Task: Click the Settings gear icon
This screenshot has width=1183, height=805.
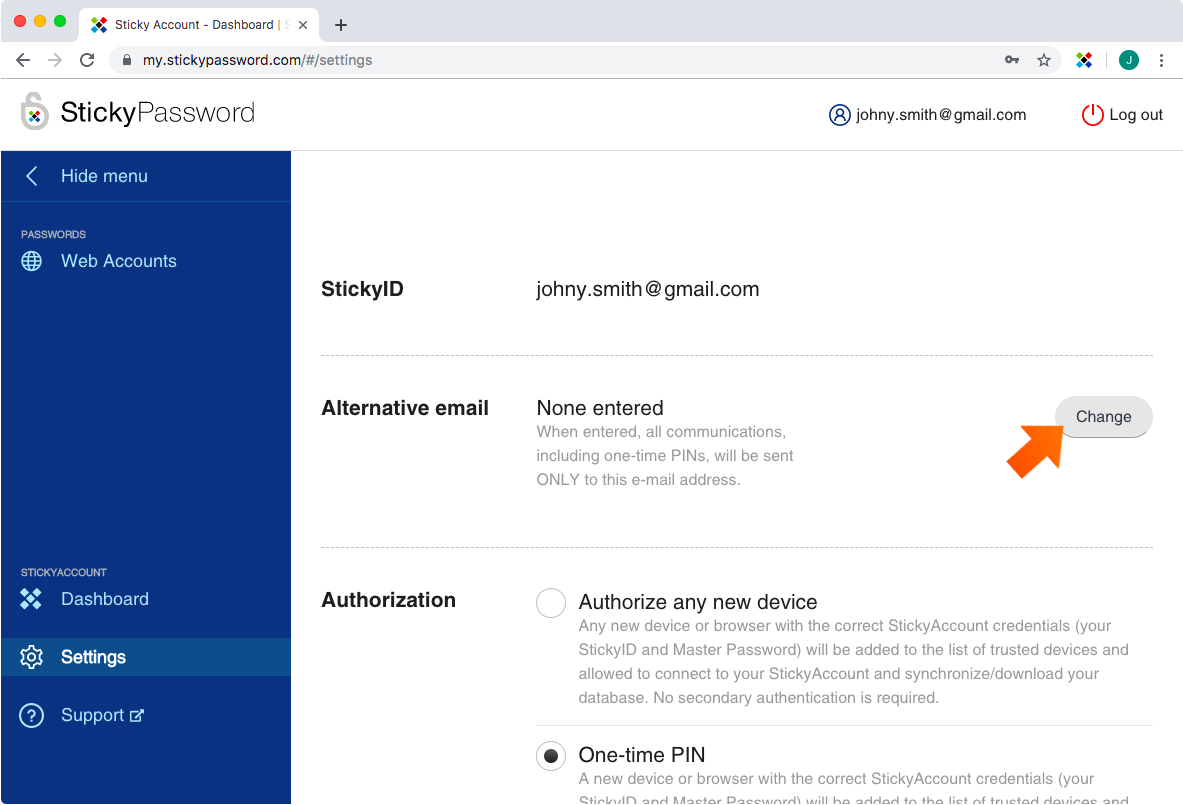Action: [x=32, y=657]
